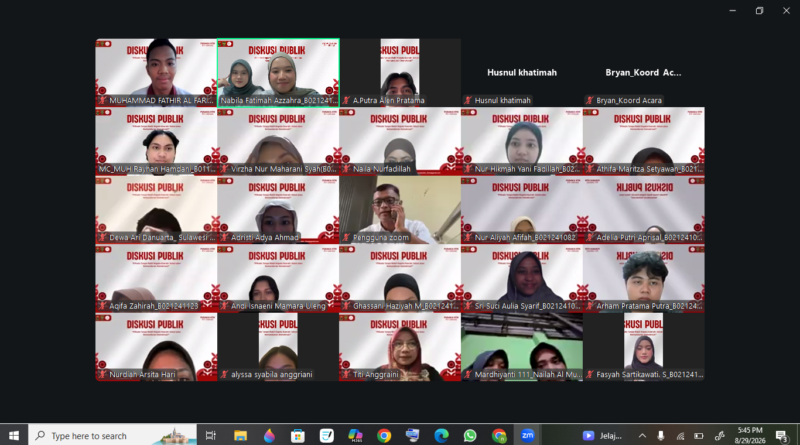Select Nabila Fatimah Azzahra's highlighted video tile
The height and width of the screenshot is (445, 800).
tap(278, 72)
